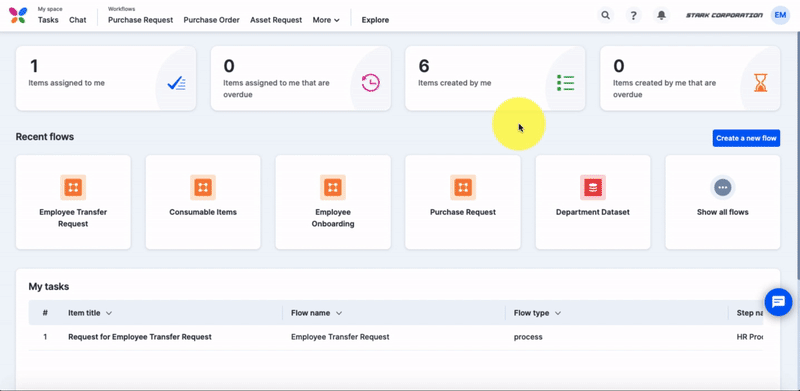Click the Purchase Request flow icon

point(463,187)
